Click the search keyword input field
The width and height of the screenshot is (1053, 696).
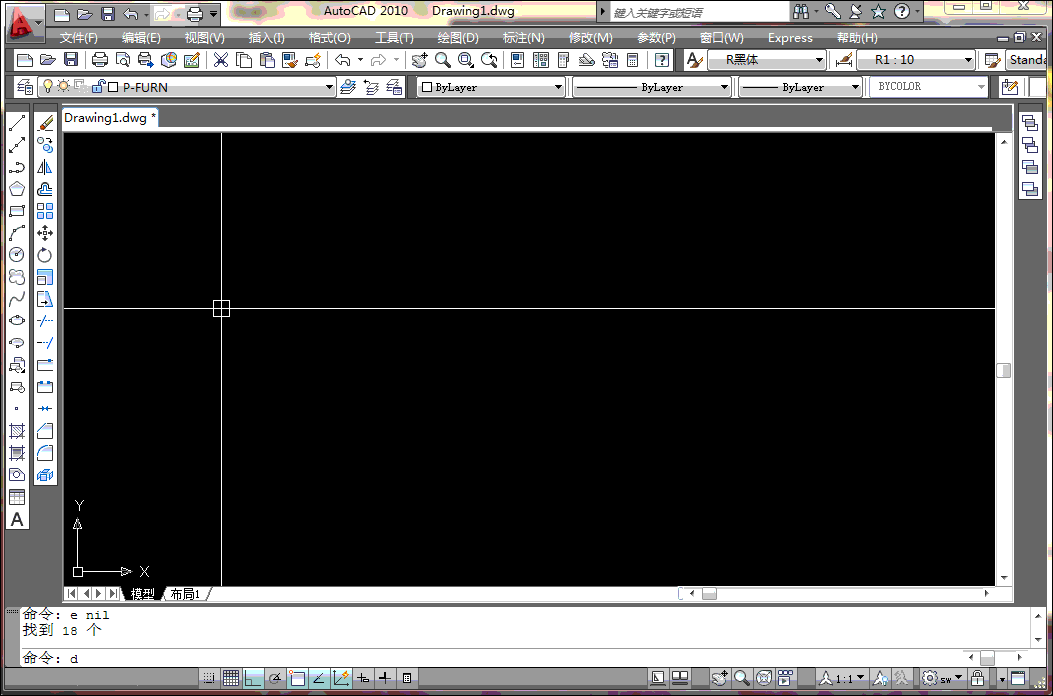[x=698, y=12]
